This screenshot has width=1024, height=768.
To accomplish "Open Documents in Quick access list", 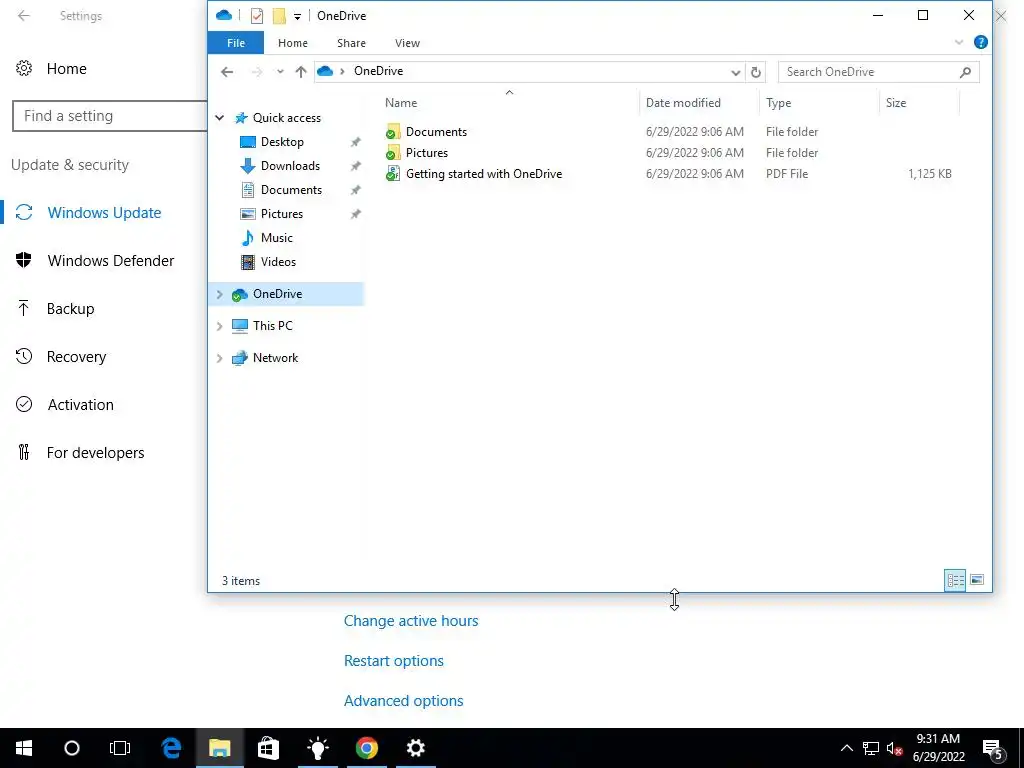I will point(291,190).
